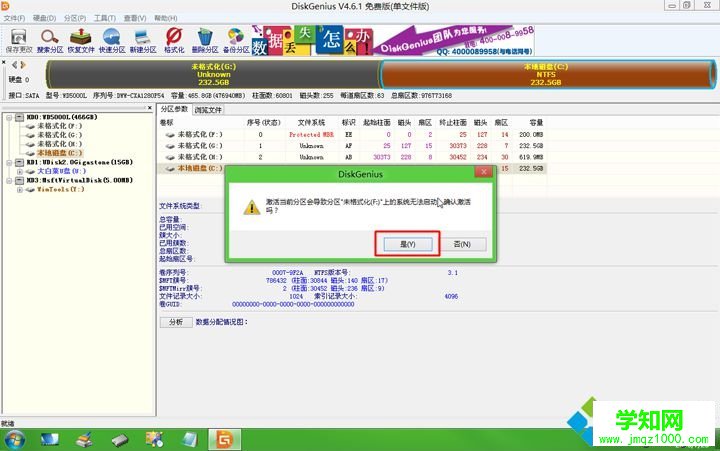Click 未格式化(G:) row in partition table
720x451 pixels.
point(353,146)
